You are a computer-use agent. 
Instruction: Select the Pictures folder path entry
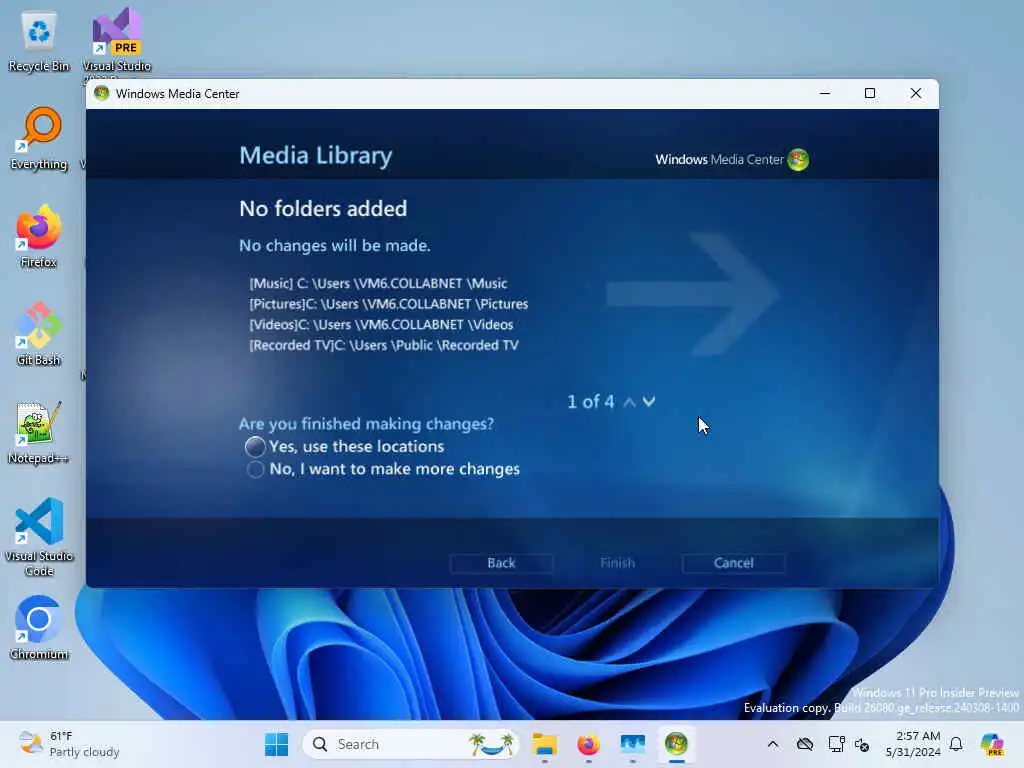(389, 304)
